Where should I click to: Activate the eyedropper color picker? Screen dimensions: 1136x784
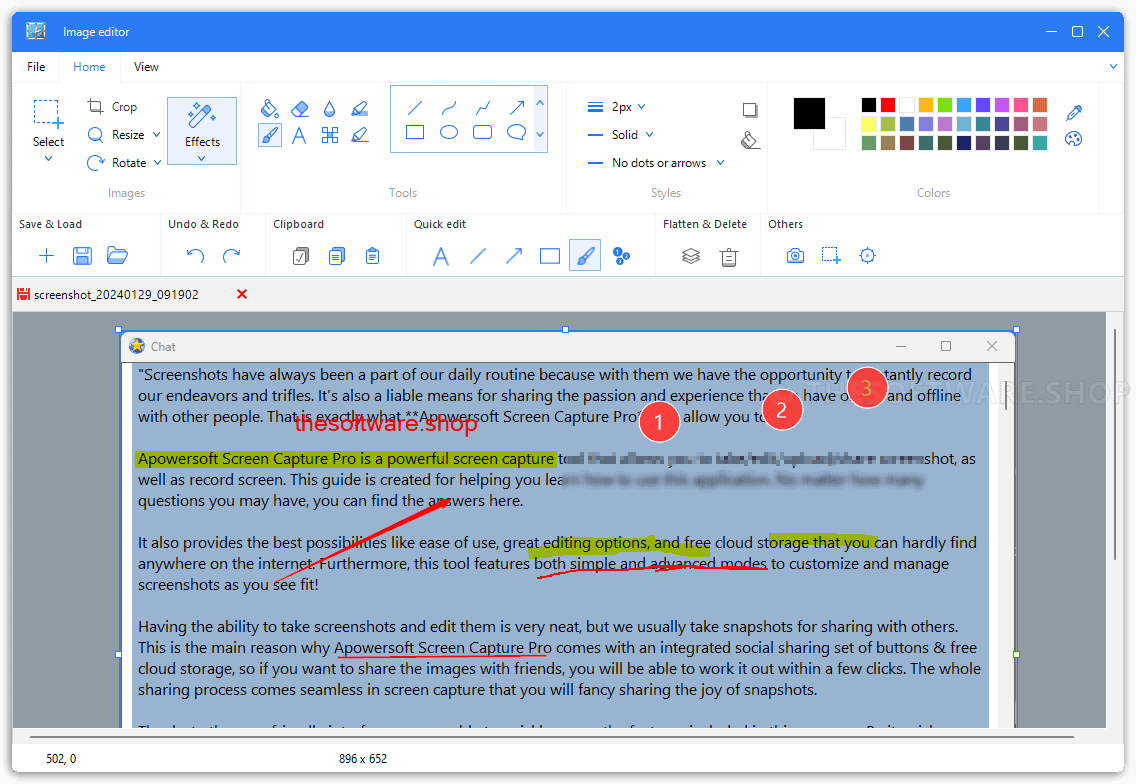[1074, 112]
